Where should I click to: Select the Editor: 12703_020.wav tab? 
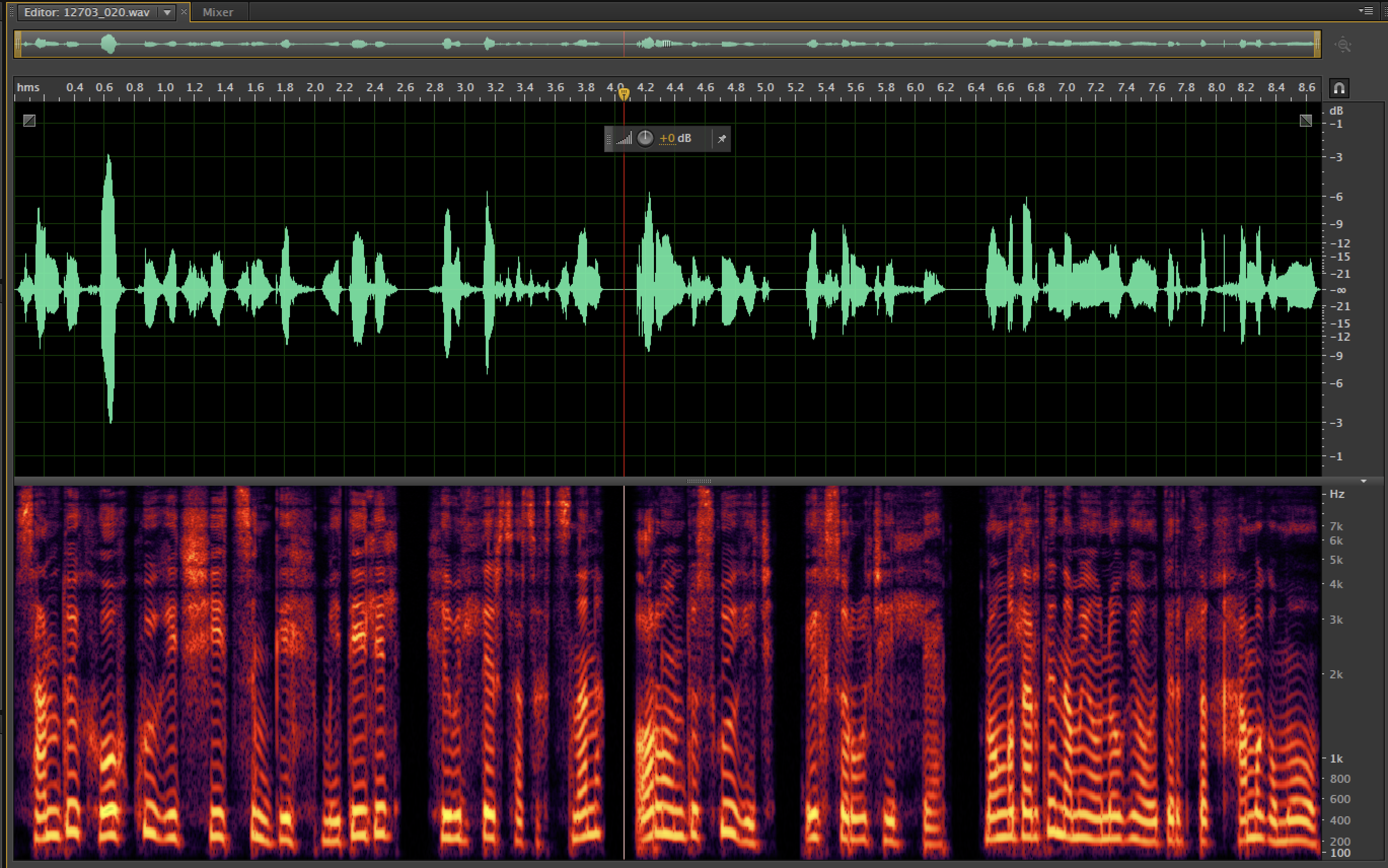point(87,12)
